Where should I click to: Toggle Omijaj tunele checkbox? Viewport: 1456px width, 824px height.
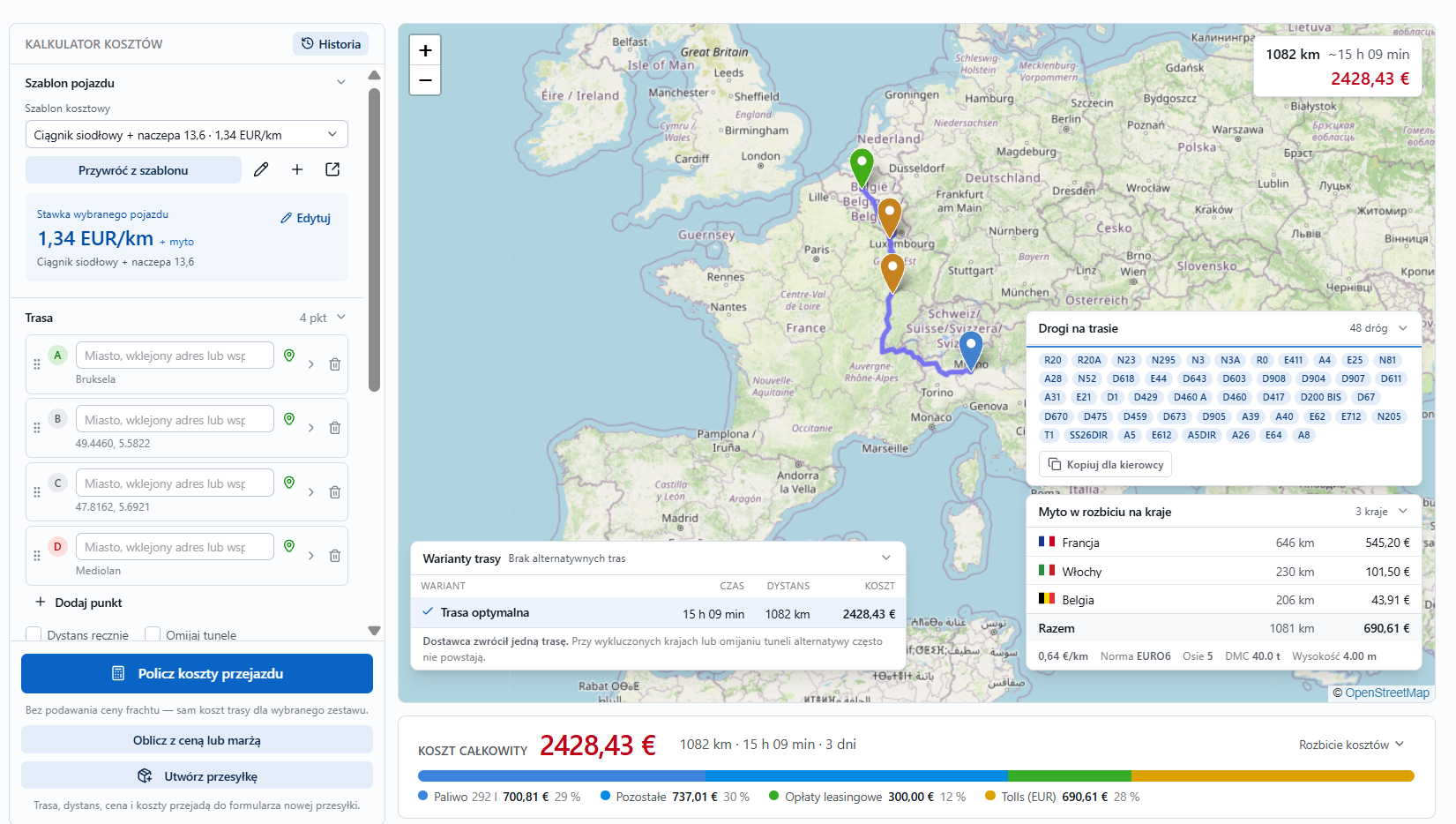pos(153,634)
